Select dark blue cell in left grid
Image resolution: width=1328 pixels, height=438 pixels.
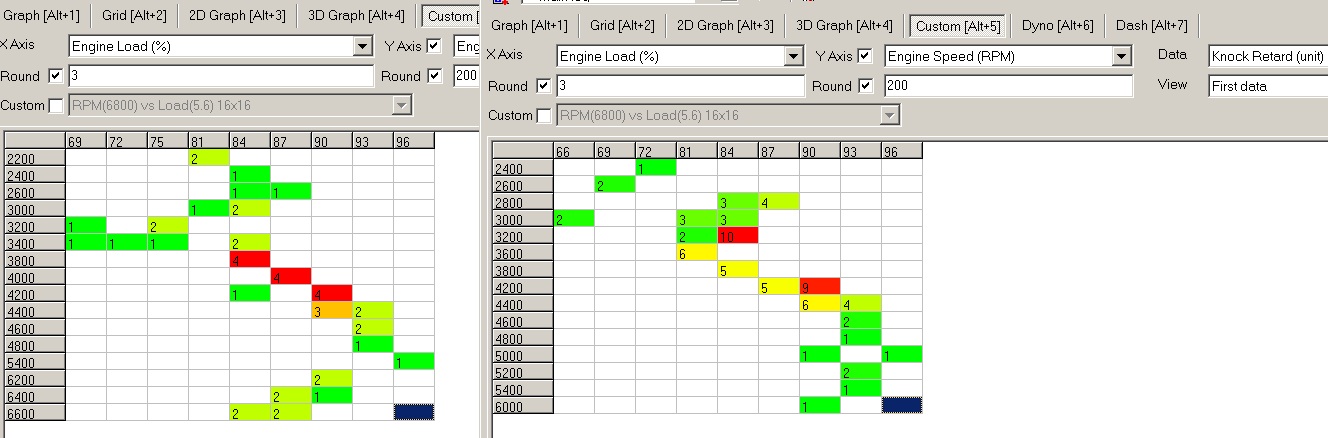[414, 411]
